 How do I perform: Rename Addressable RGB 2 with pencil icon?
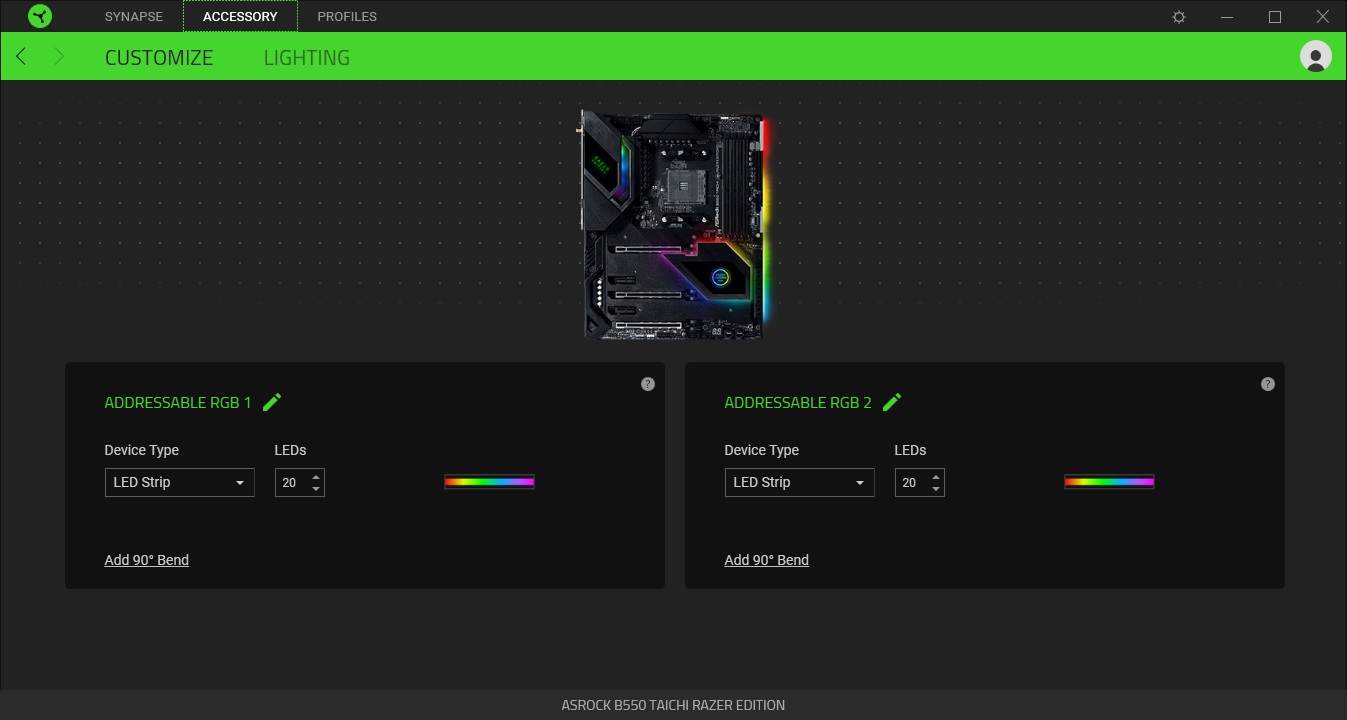(x=892, y=402)
